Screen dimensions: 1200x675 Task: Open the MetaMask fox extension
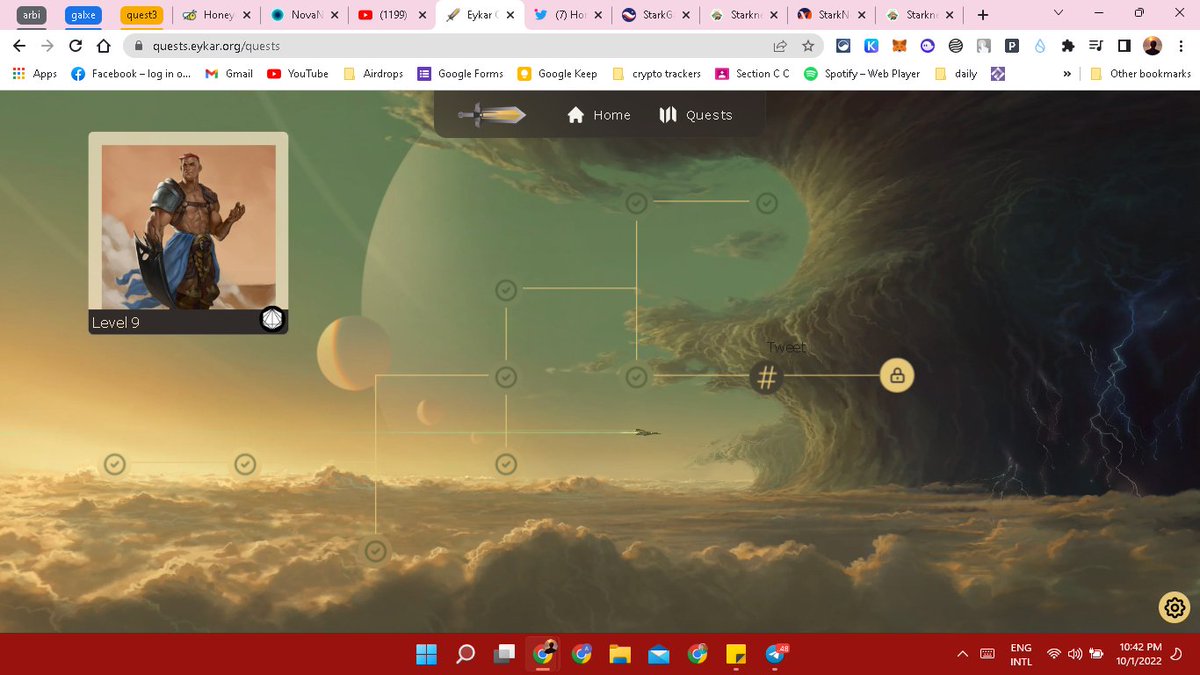pos(899,46)
